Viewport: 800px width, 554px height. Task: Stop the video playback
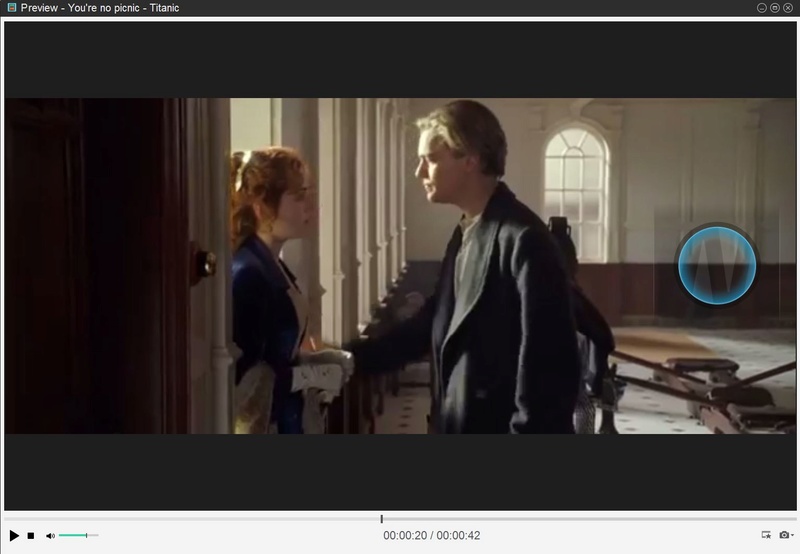point(31,536)
